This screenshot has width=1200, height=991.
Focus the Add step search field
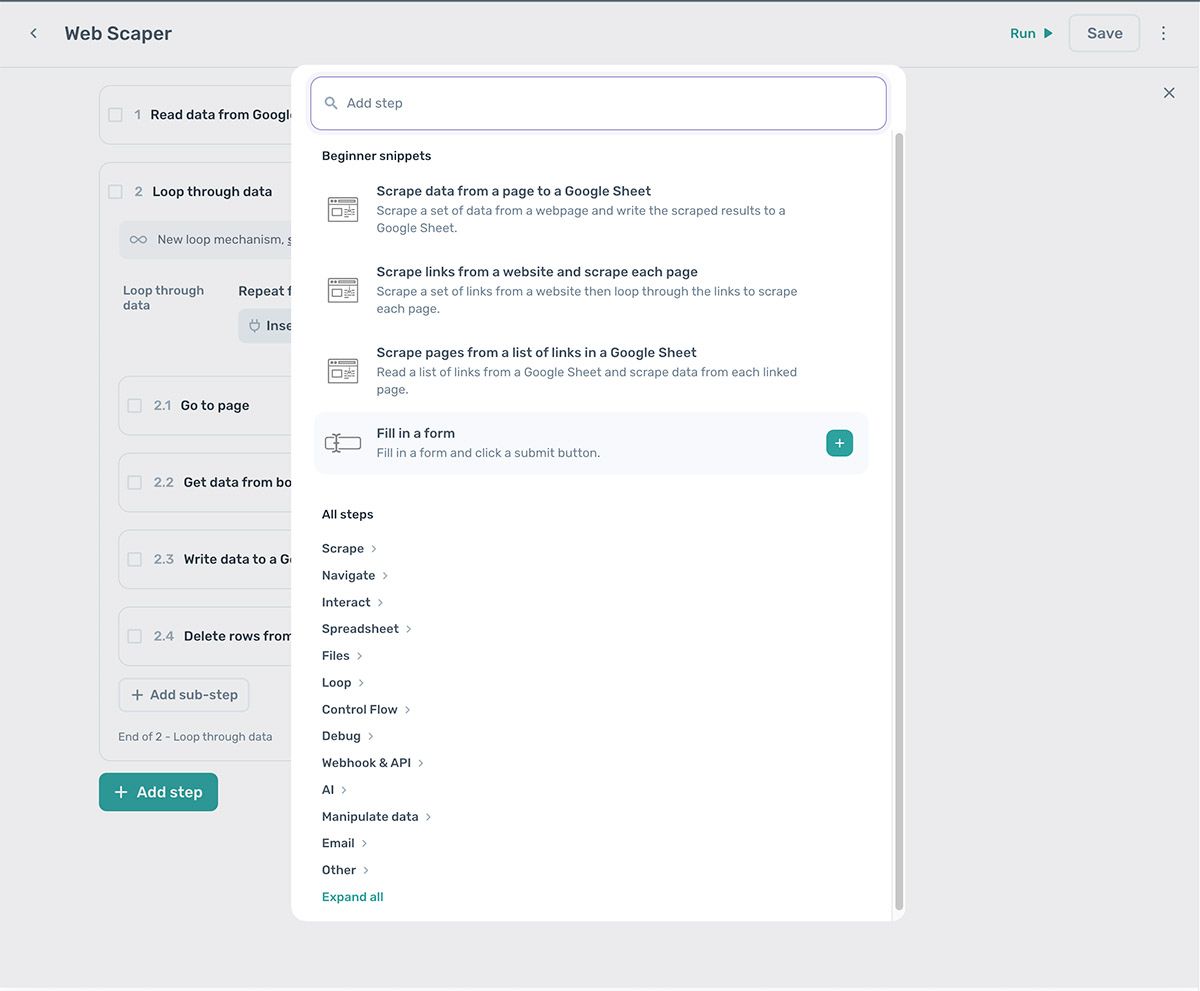pyautogui.click(x=598, y=103)
